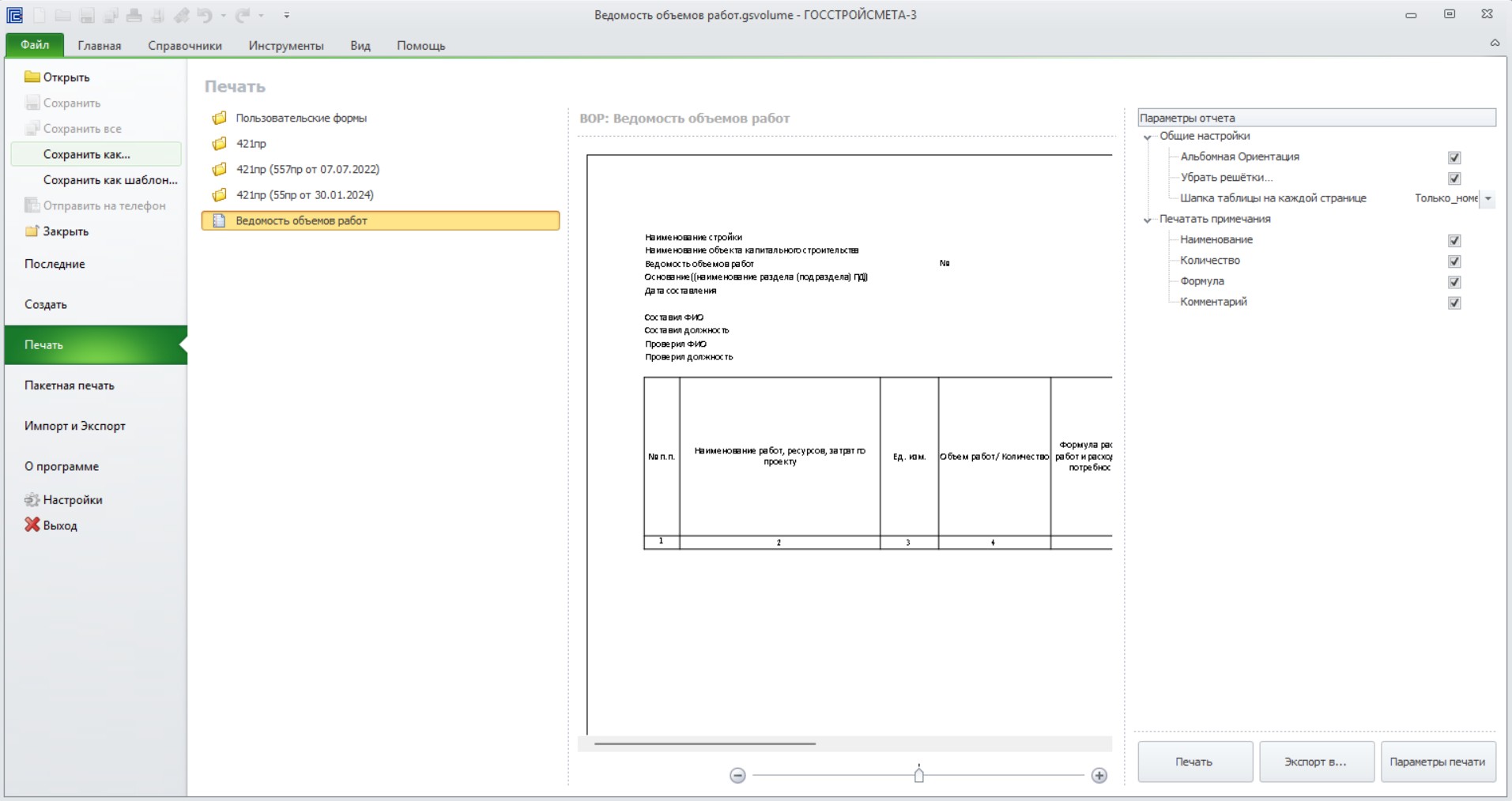1512x801 pixels.
Task: Open Шапка таблицы на каждой странице dropdown
Action: (x=1487, y=199)
